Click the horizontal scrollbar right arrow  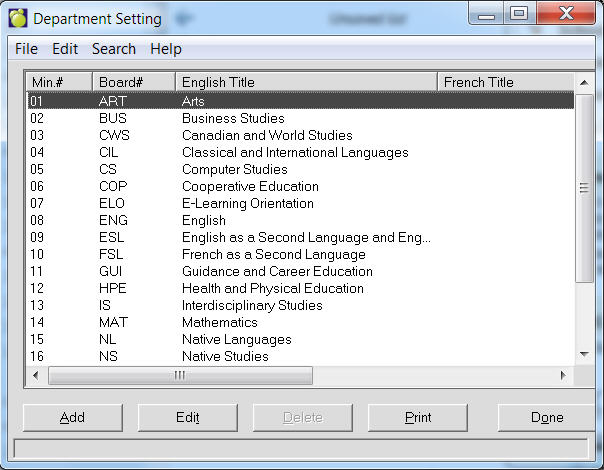click(563, 376)
